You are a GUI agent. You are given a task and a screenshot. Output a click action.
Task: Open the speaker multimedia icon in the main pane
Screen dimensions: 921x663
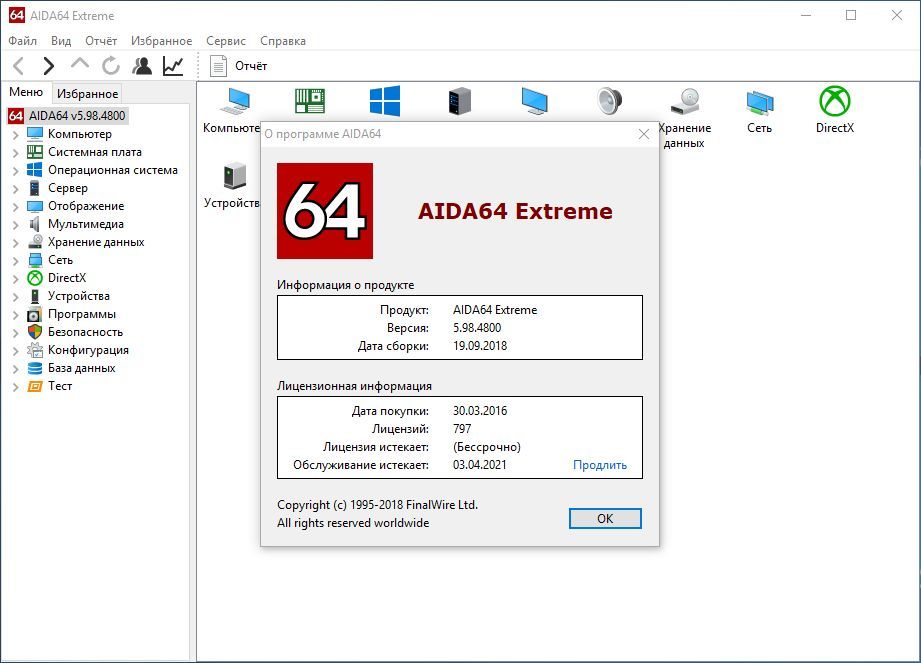pyautogui.click(x=610, y=101)
